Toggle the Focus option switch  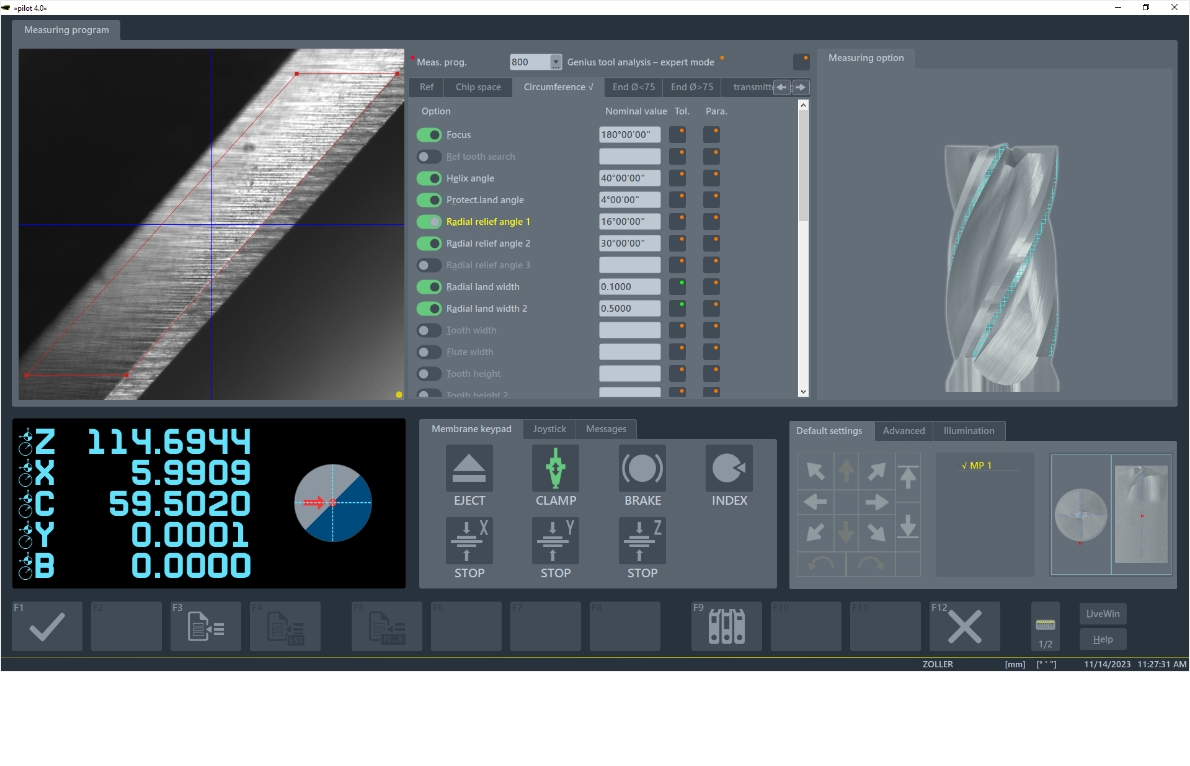click(x=429, y=135)
